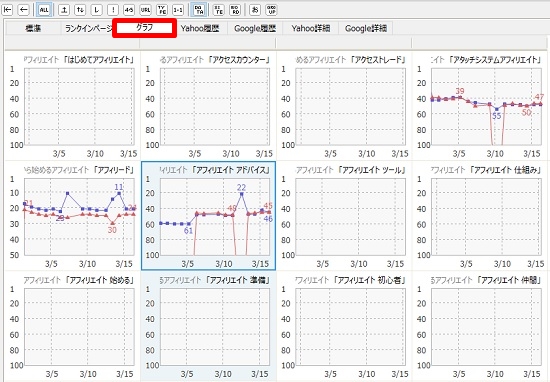Toggle the ALL filter toolbar button
Screen dimensions: 550x382
point(44,10)
